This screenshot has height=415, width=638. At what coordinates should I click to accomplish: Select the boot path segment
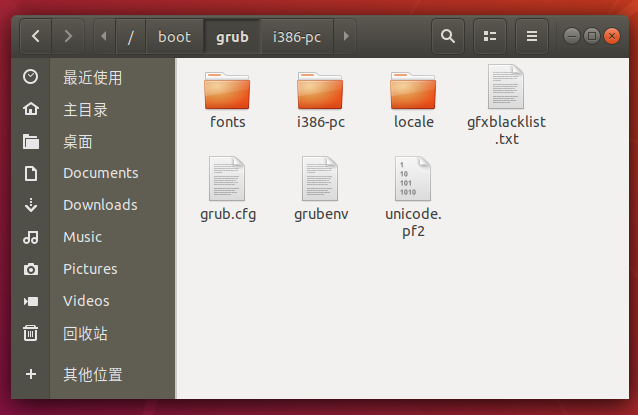tap(174, 36)
